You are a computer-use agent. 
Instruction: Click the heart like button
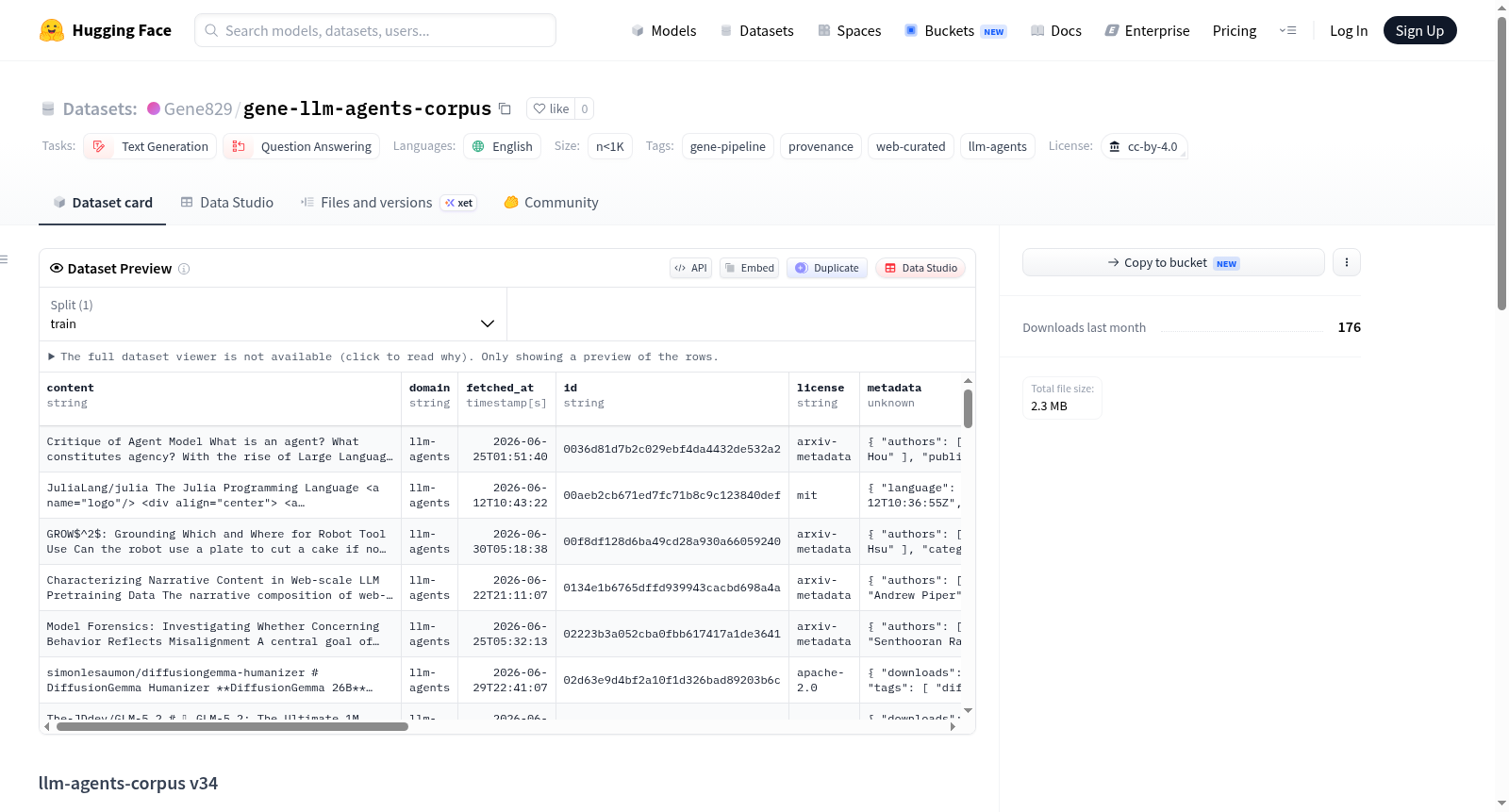pyautogui.click(x=551, y=108)
